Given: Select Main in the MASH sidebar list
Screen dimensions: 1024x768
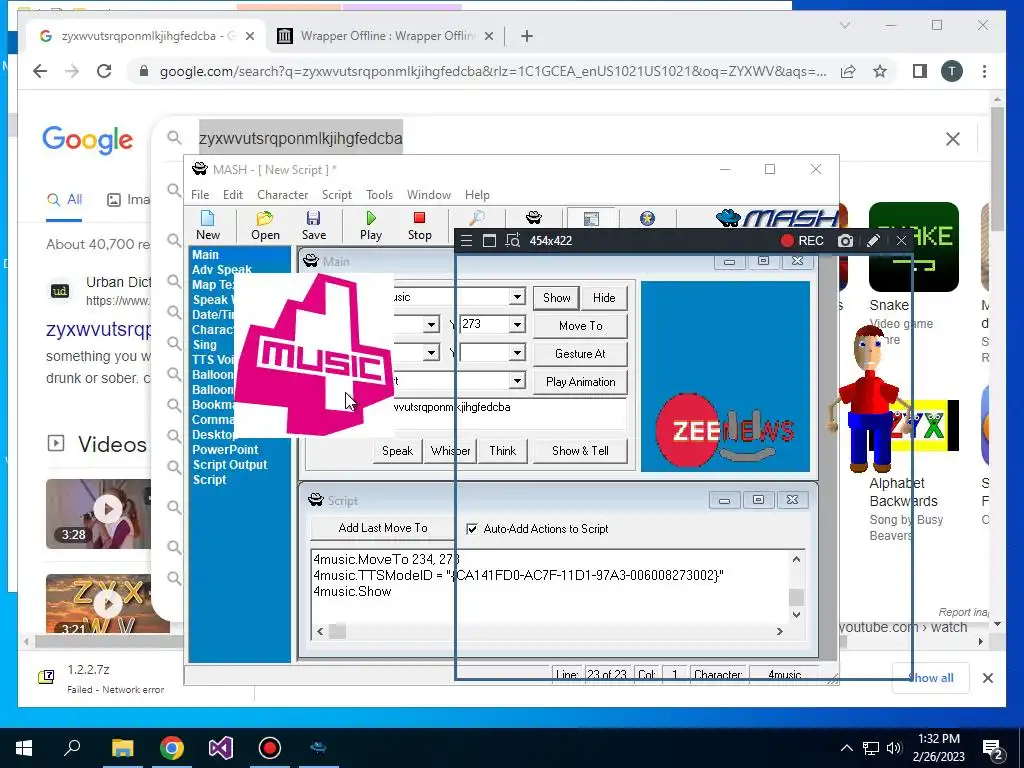Looking at the screenshot, I should point(205,255).
